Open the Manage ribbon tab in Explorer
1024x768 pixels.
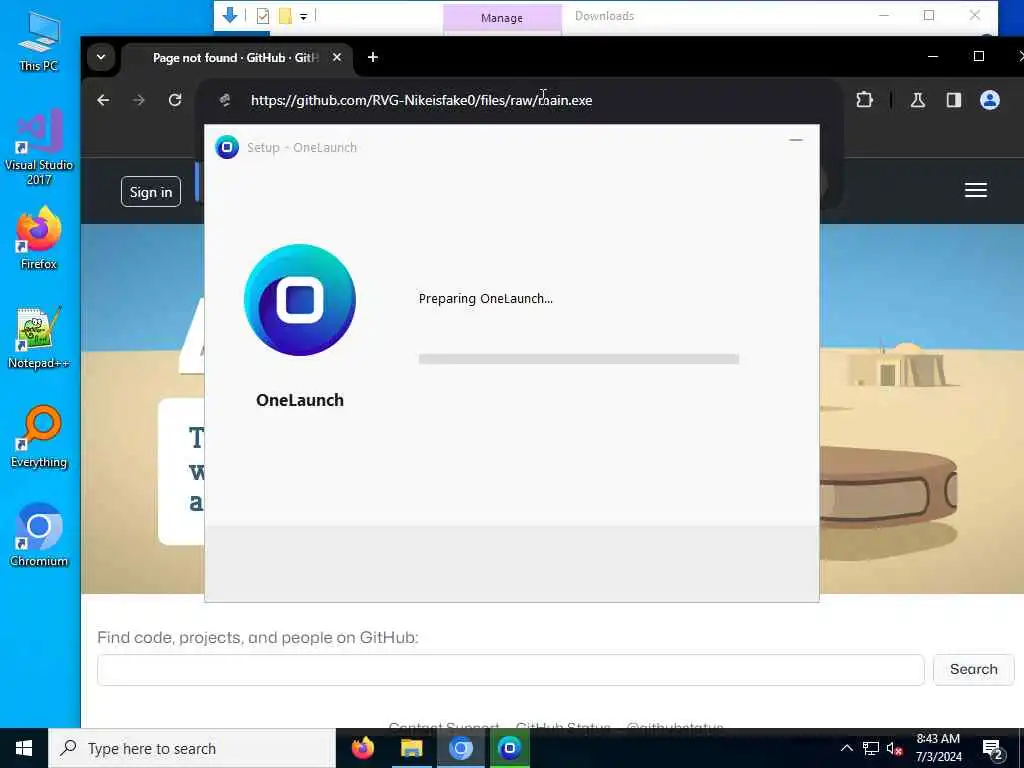502,18
